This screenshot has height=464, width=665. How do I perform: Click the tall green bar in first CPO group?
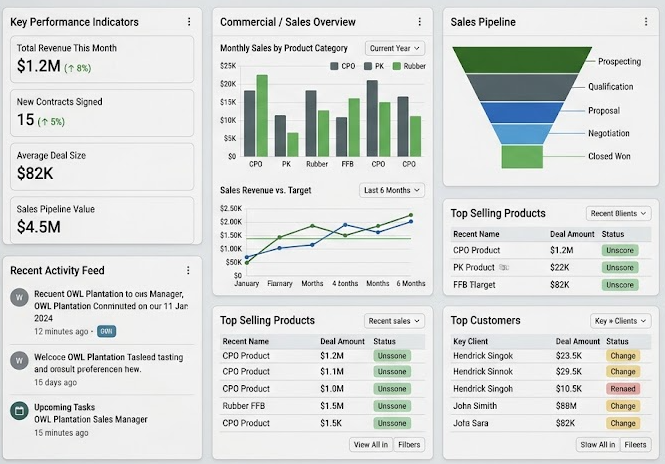(262, 116)
